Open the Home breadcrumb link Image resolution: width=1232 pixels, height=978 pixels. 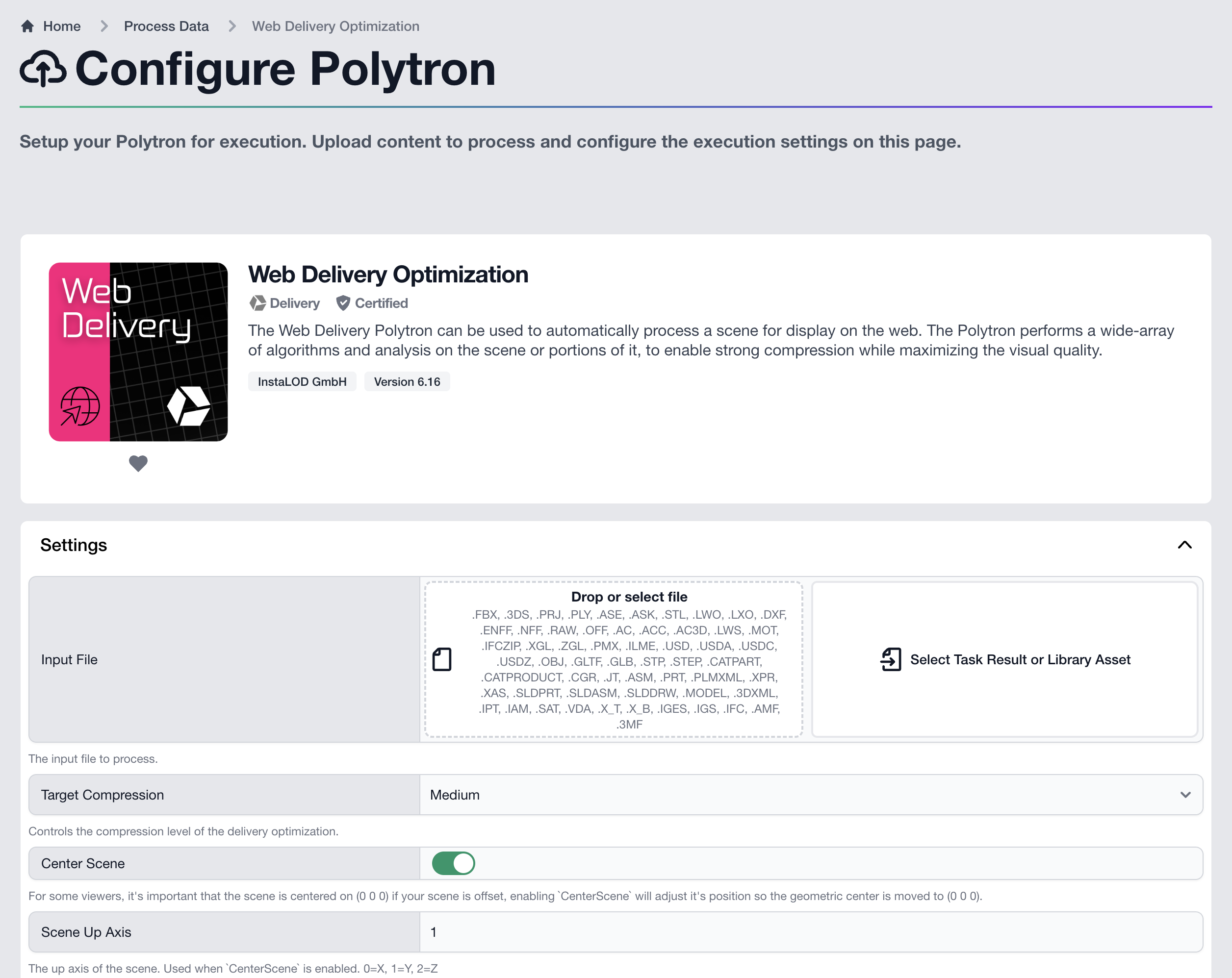click(x=63, y=25)
